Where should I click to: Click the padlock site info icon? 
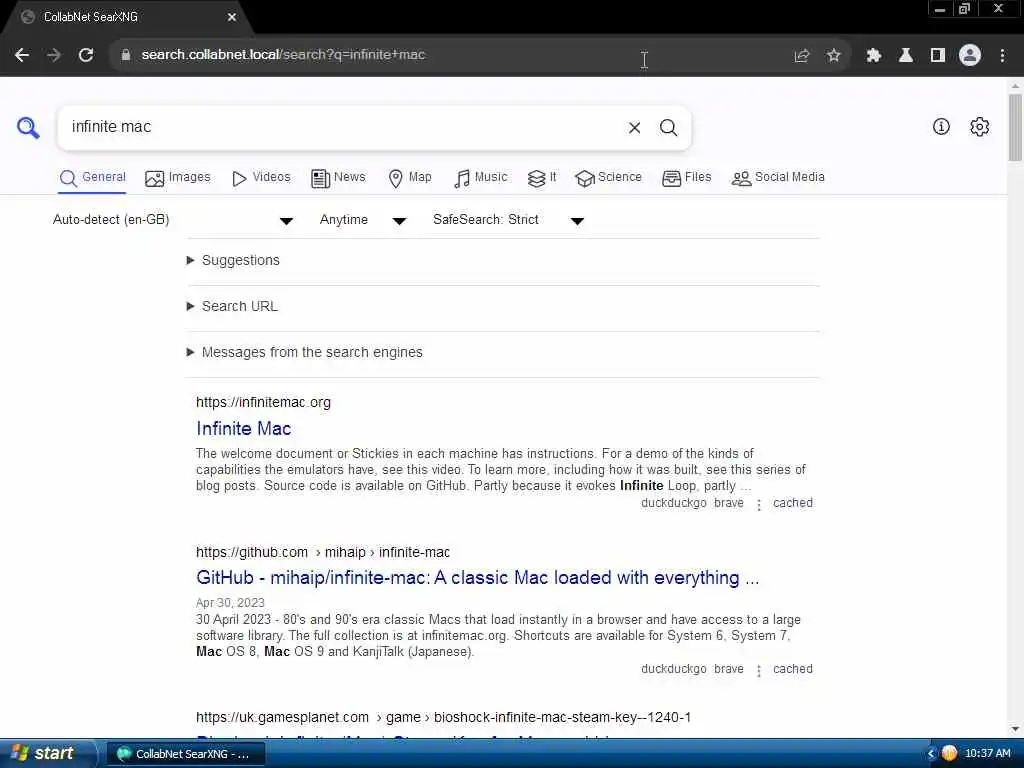(126, 55)
